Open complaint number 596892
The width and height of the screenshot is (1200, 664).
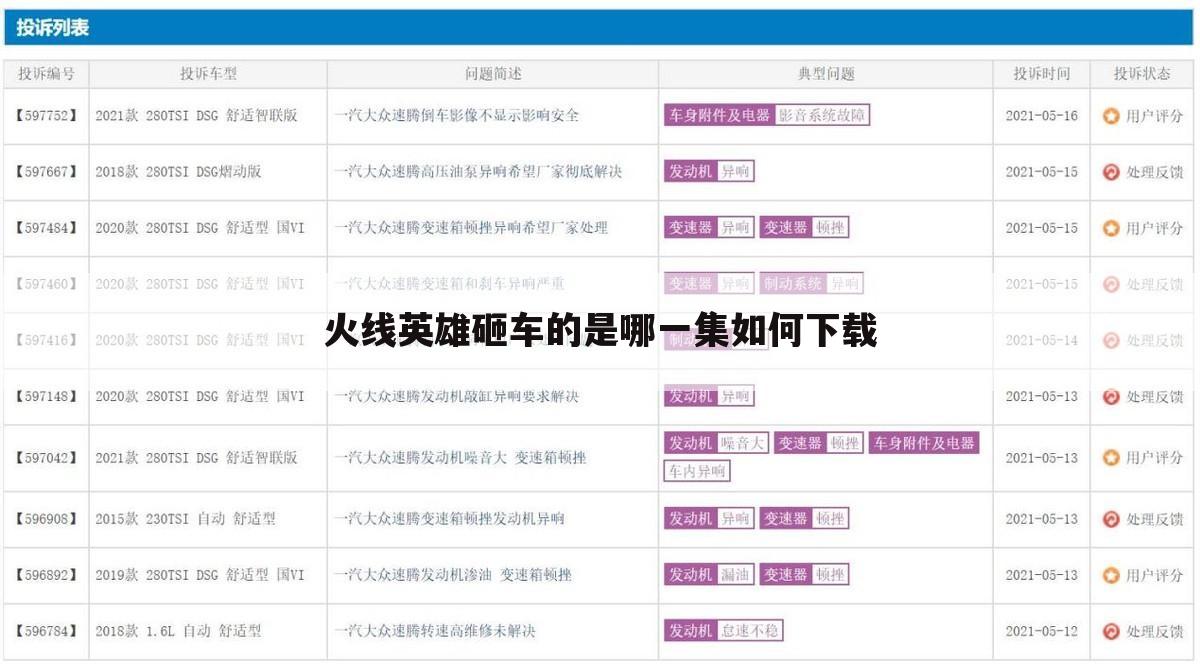(46, 576)
